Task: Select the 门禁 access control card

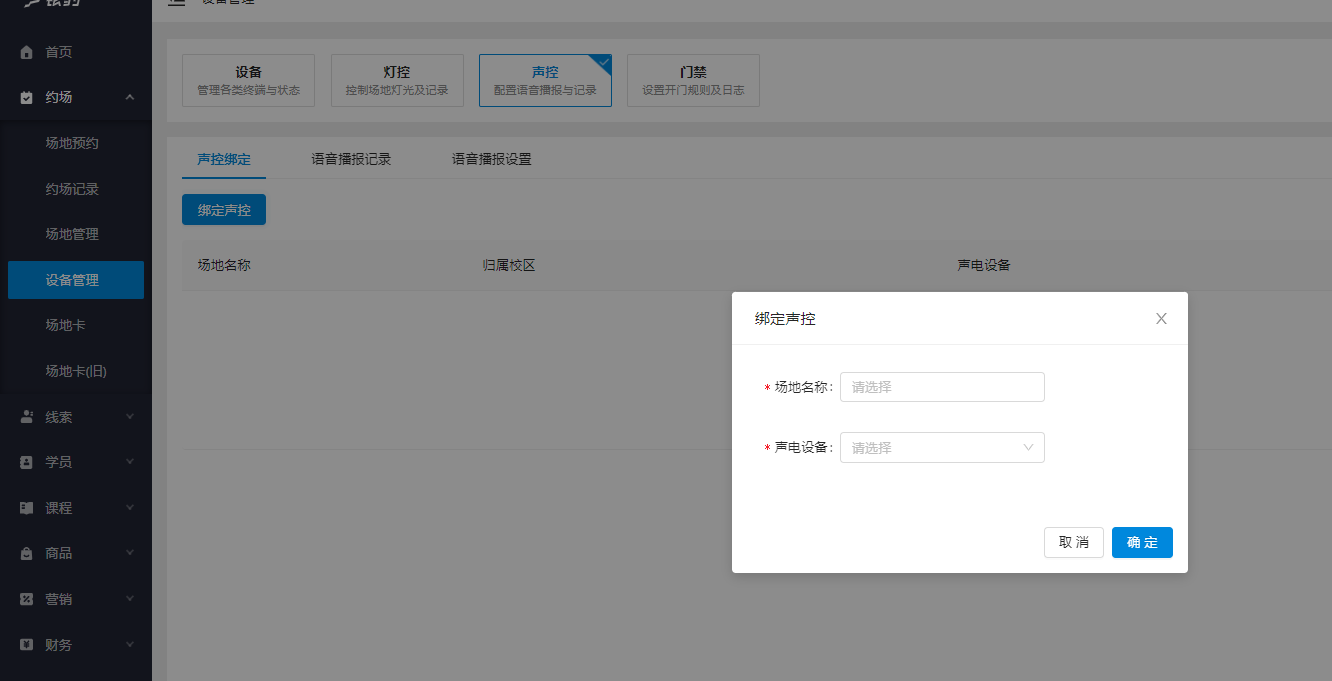Action: coord(693,80)
